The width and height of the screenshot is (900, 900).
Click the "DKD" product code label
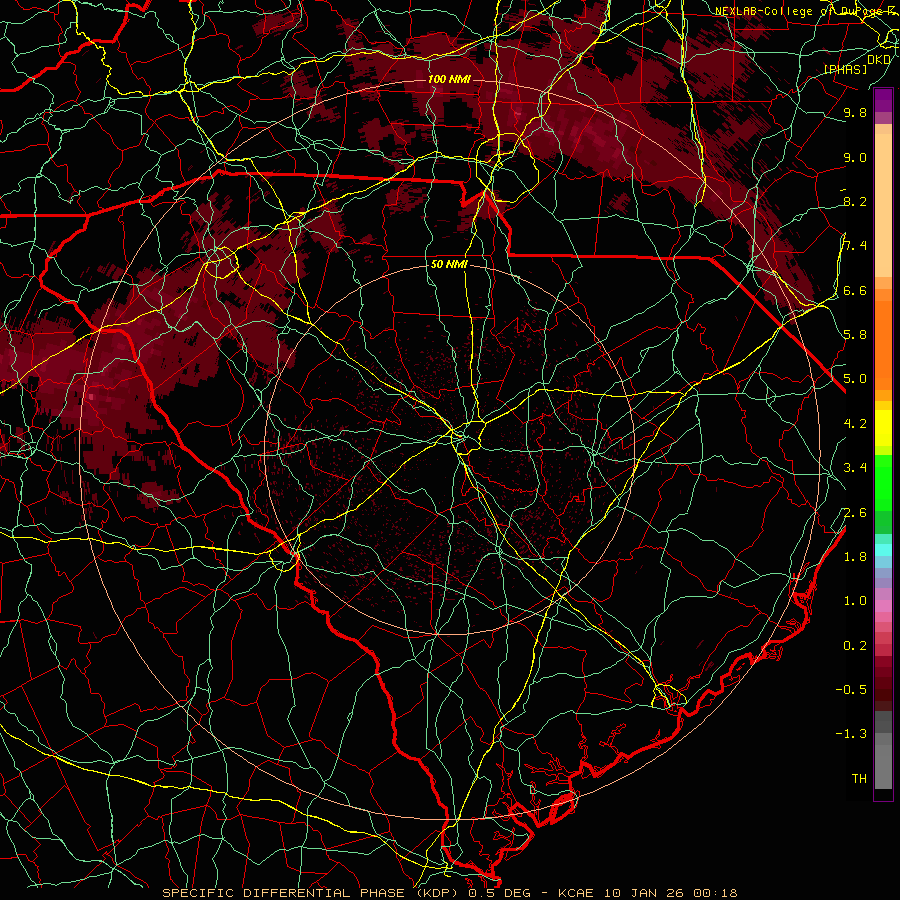879,59
